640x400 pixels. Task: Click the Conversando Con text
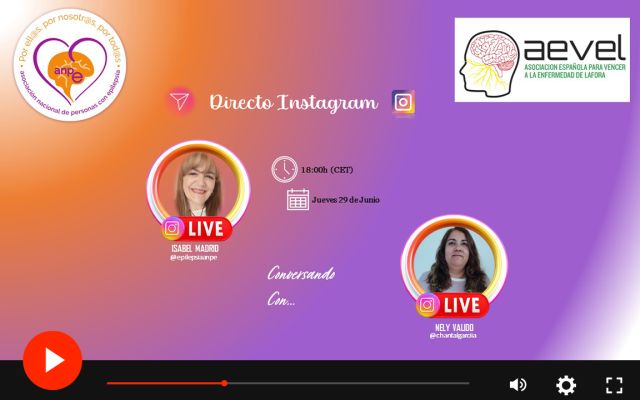301,285
